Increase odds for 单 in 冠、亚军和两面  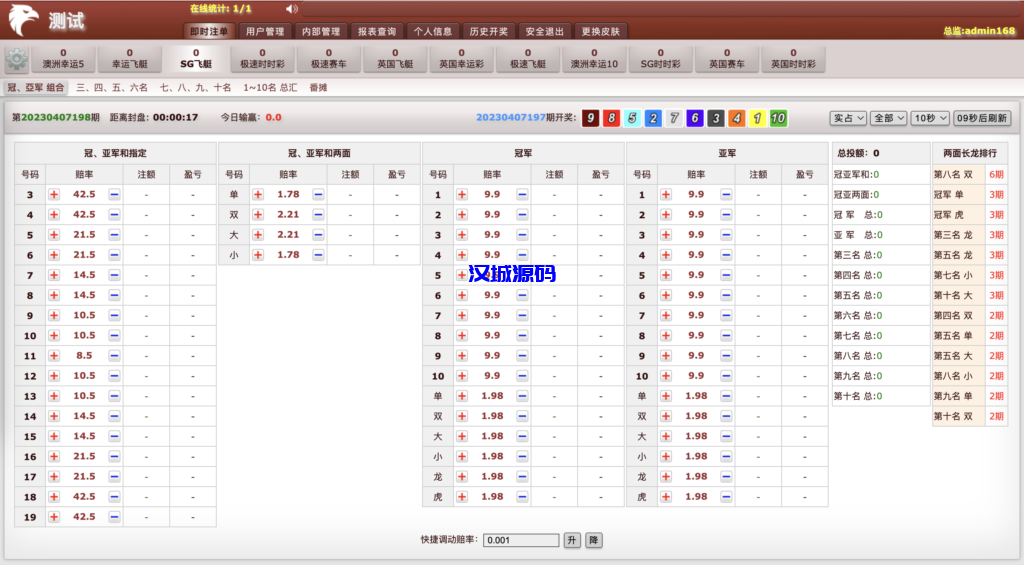click(x=258, y=195)
